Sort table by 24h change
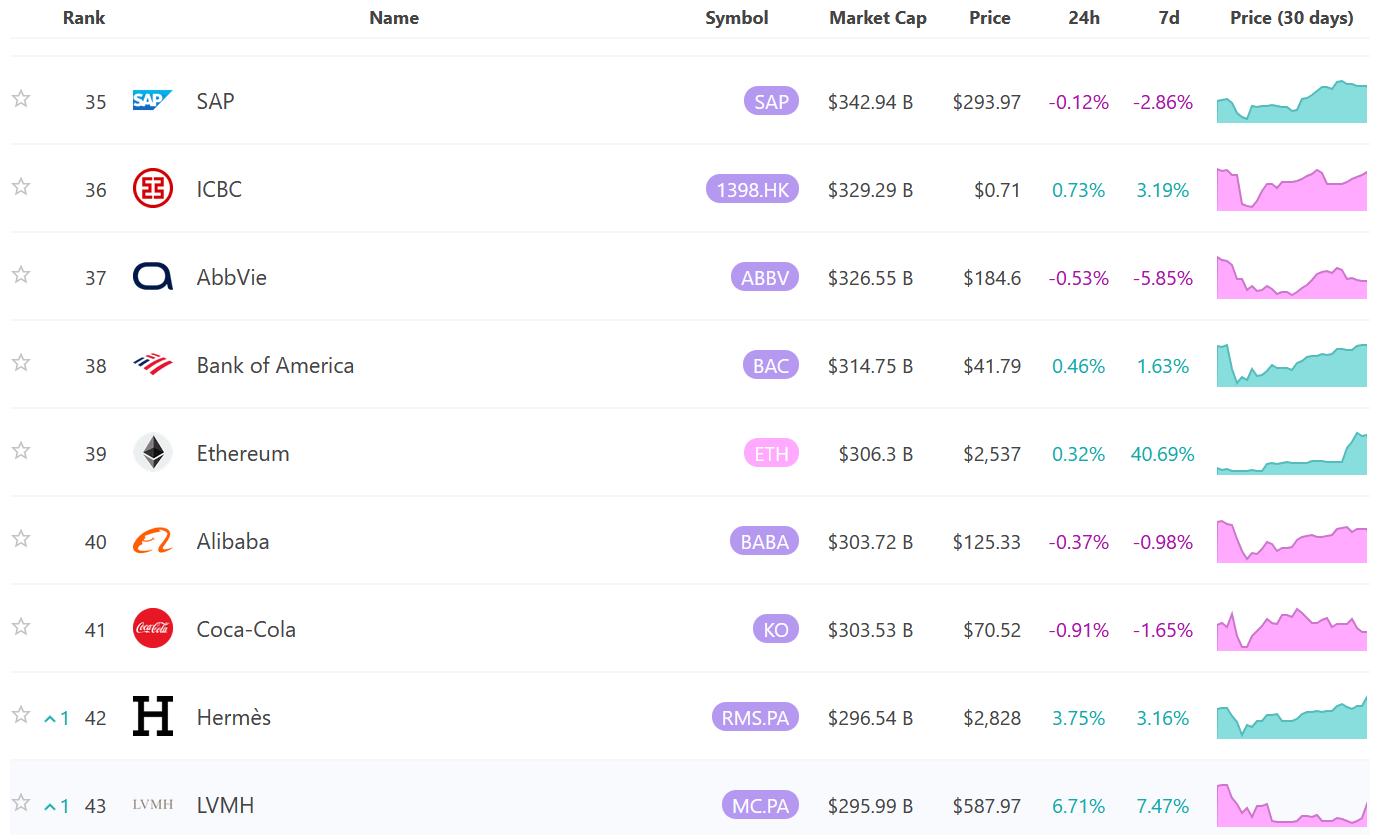 click(x=1084, y=18)
